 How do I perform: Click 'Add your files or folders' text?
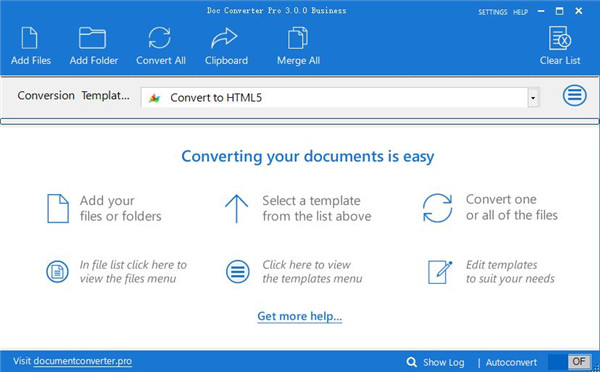click(x=121, y=209)
